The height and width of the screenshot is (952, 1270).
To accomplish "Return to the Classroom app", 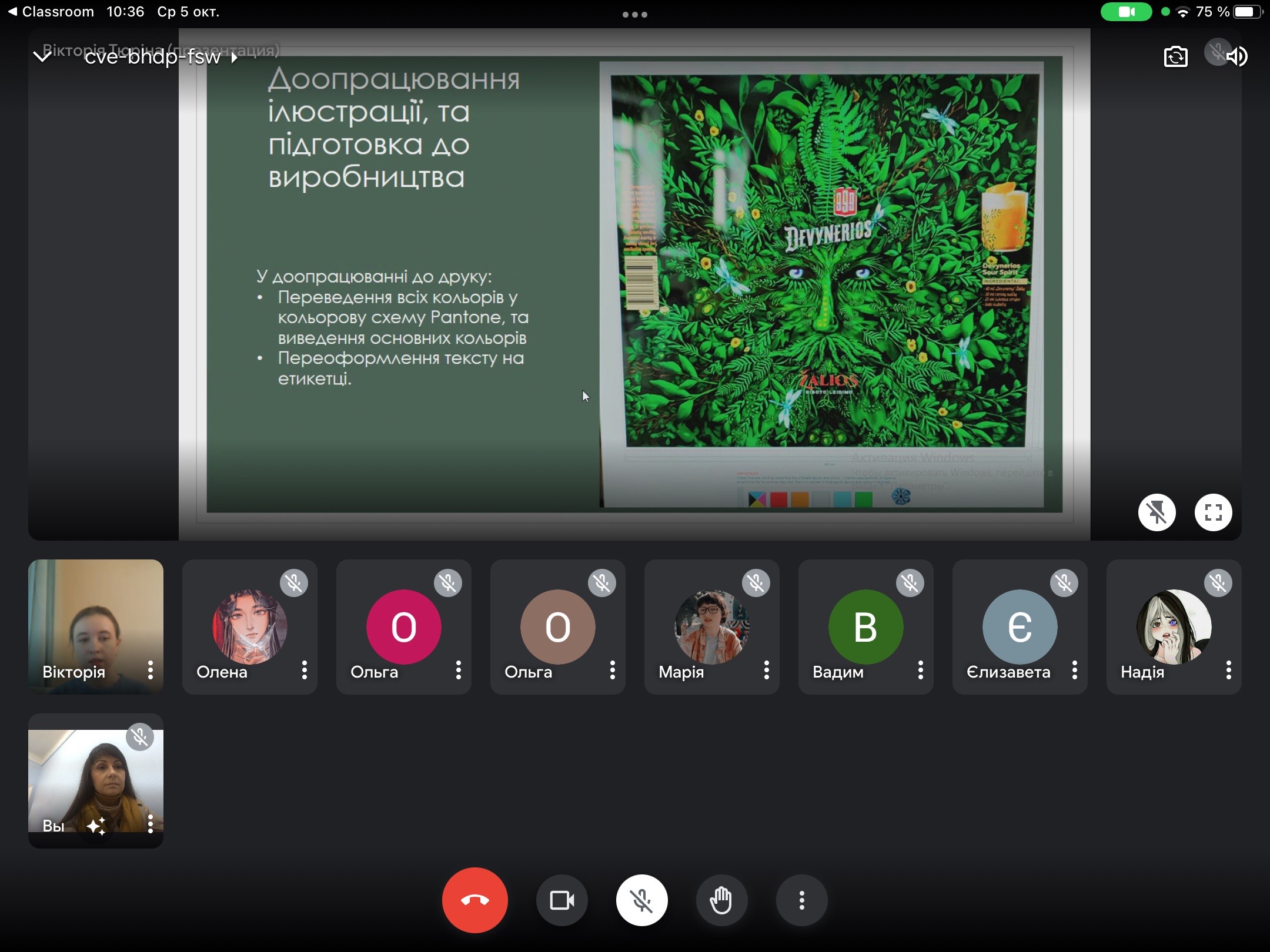I will coord(51,12).
